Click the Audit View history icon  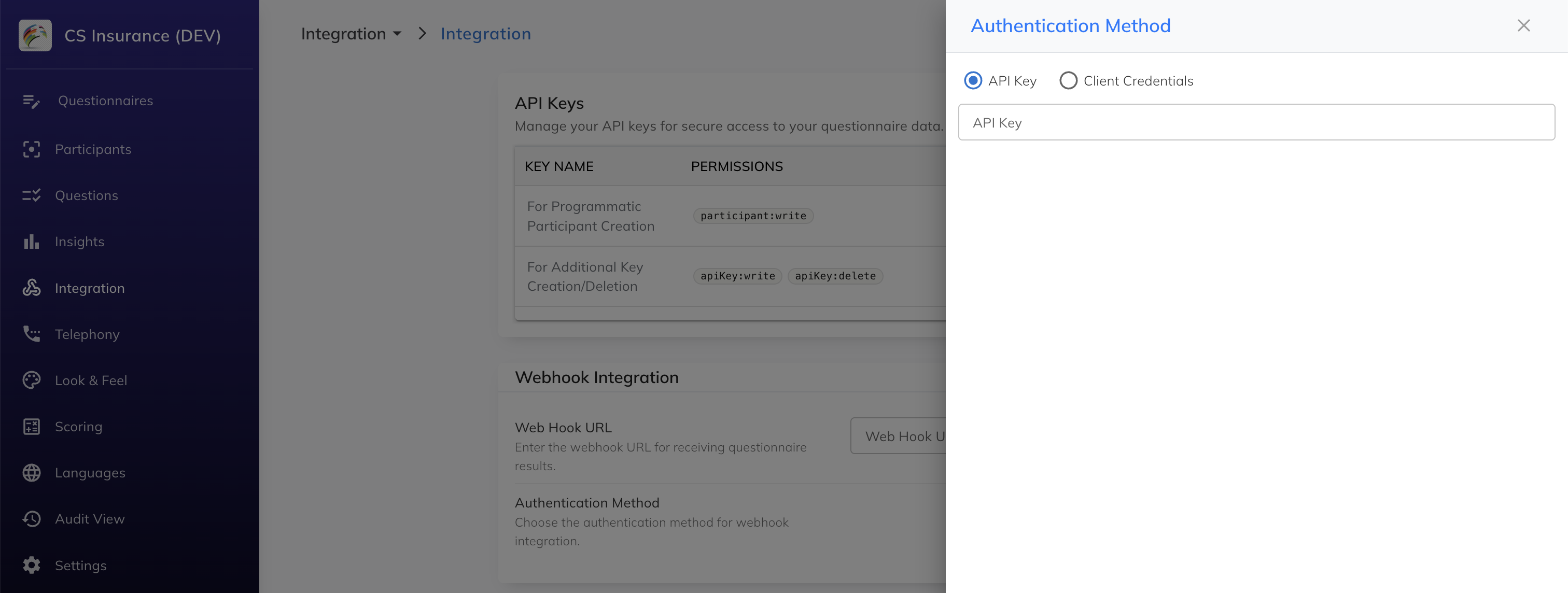point(31,519)
